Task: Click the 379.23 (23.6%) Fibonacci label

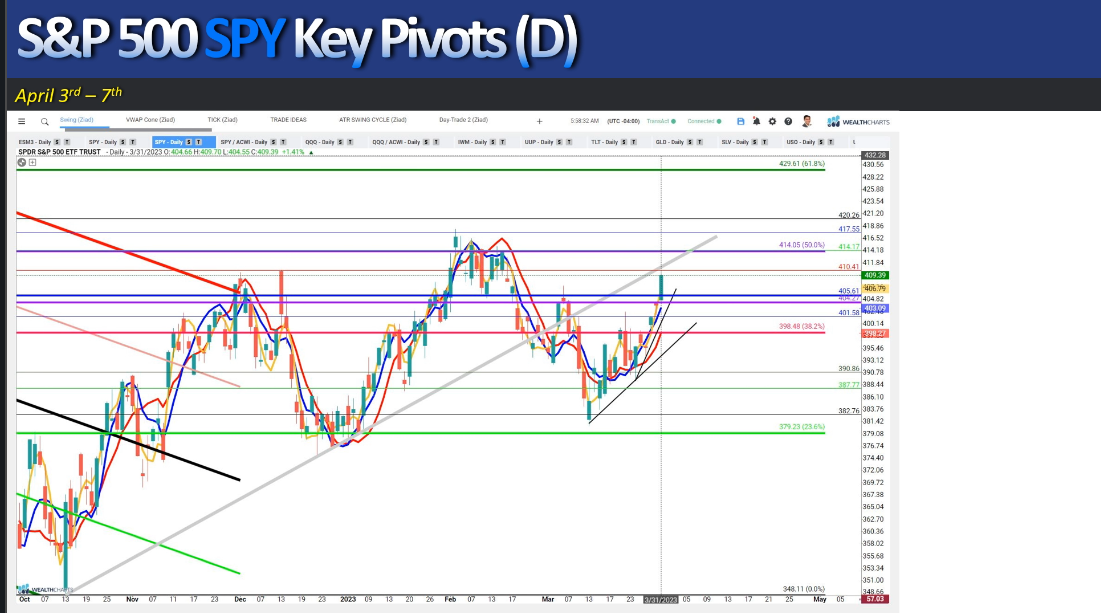Action: click(x=802, y=426)
